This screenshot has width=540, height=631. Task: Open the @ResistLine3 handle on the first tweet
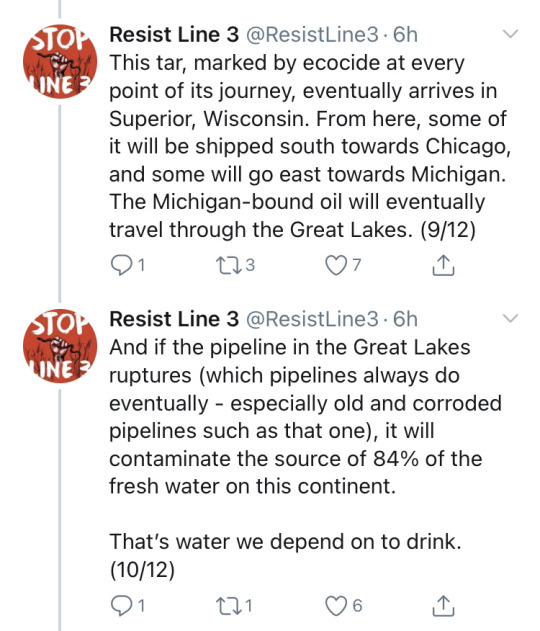click(x=312, y=35)
